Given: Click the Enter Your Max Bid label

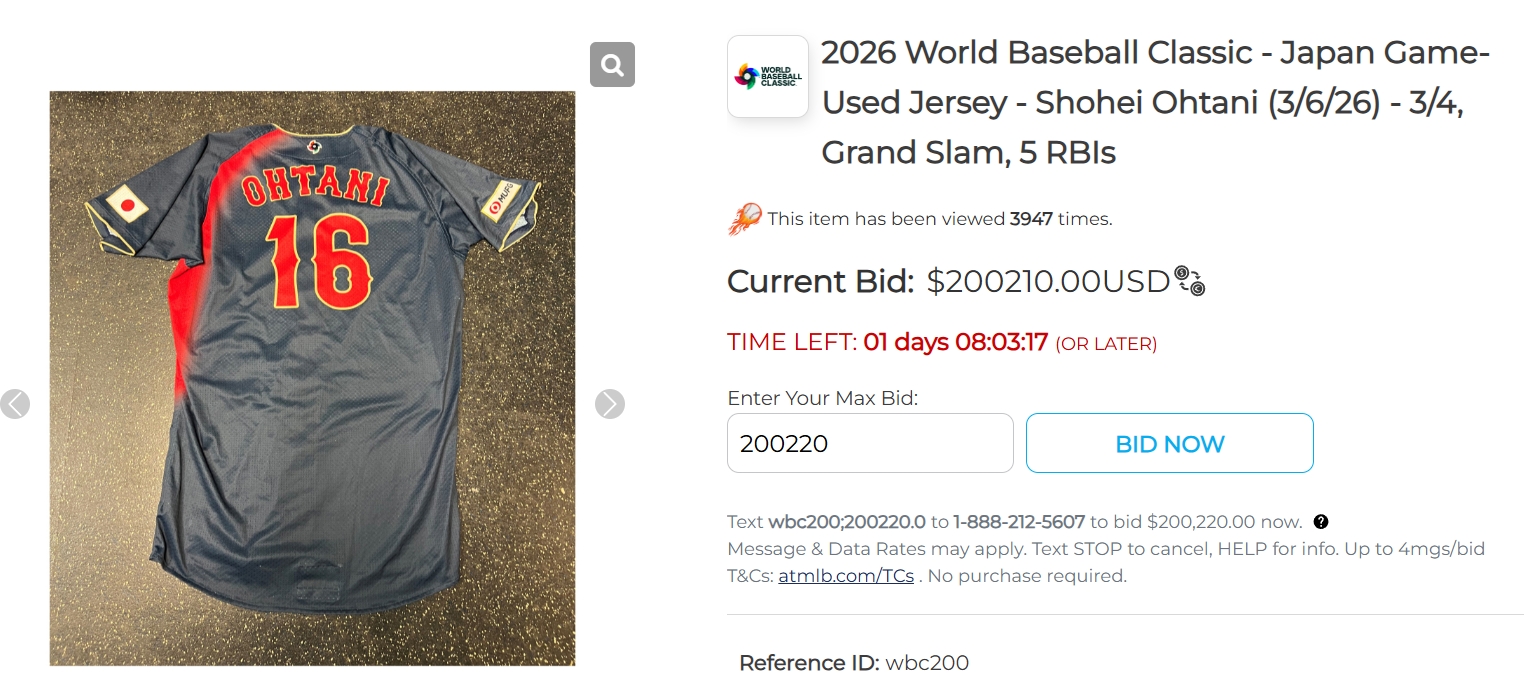Looking at the screenshot, I should [x=822, y=398].
